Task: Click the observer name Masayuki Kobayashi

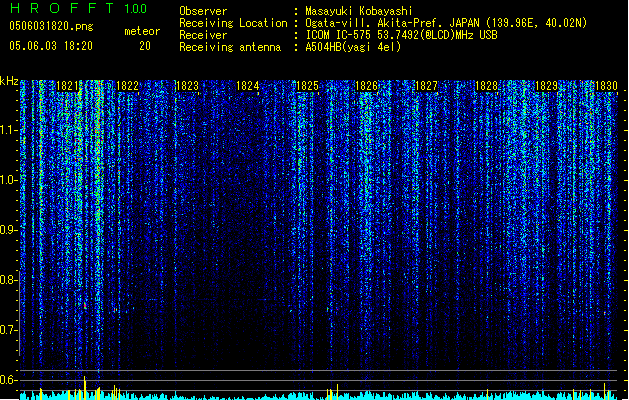Action: (x=359, y=11)
